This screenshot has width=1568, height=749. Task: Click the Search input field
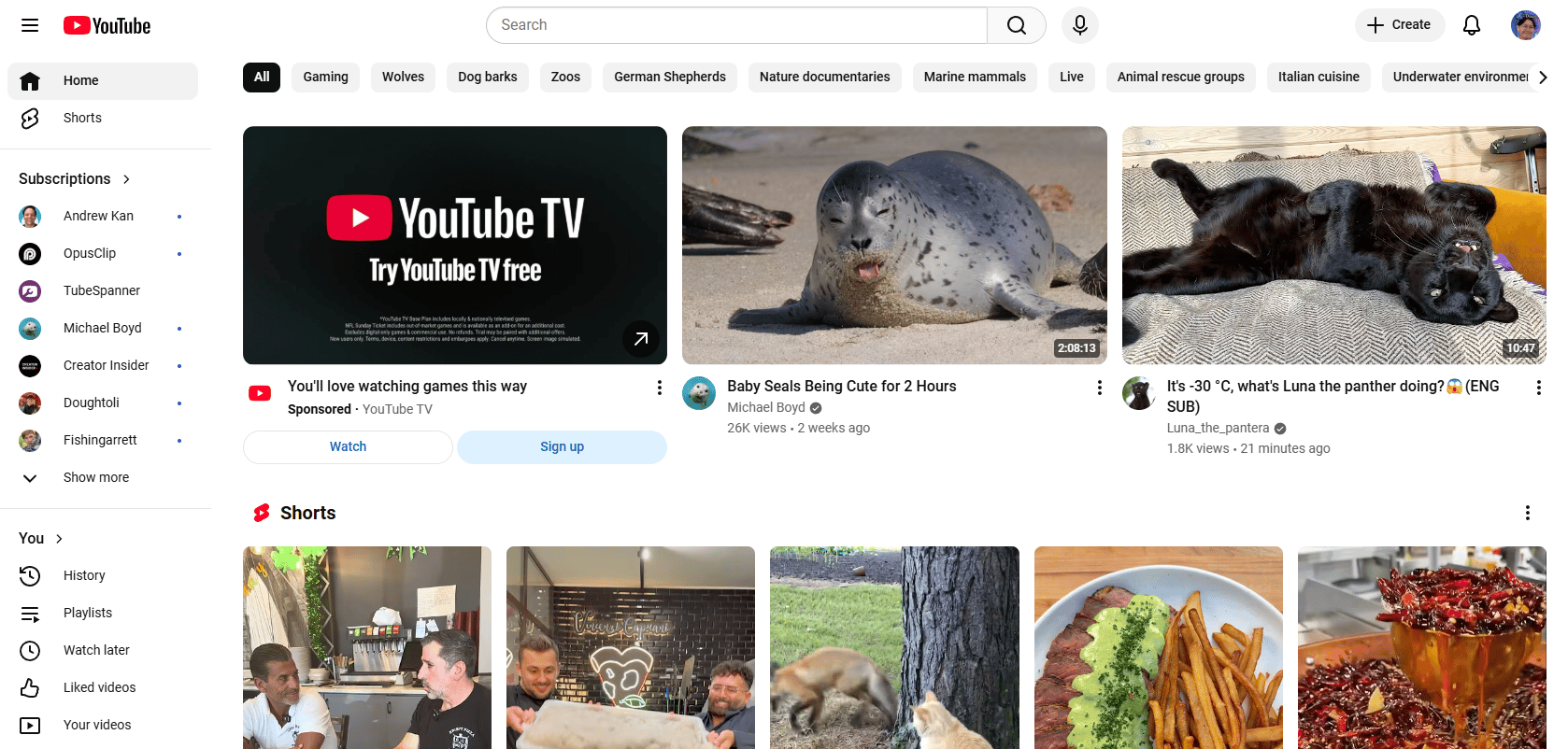[736, 25]
